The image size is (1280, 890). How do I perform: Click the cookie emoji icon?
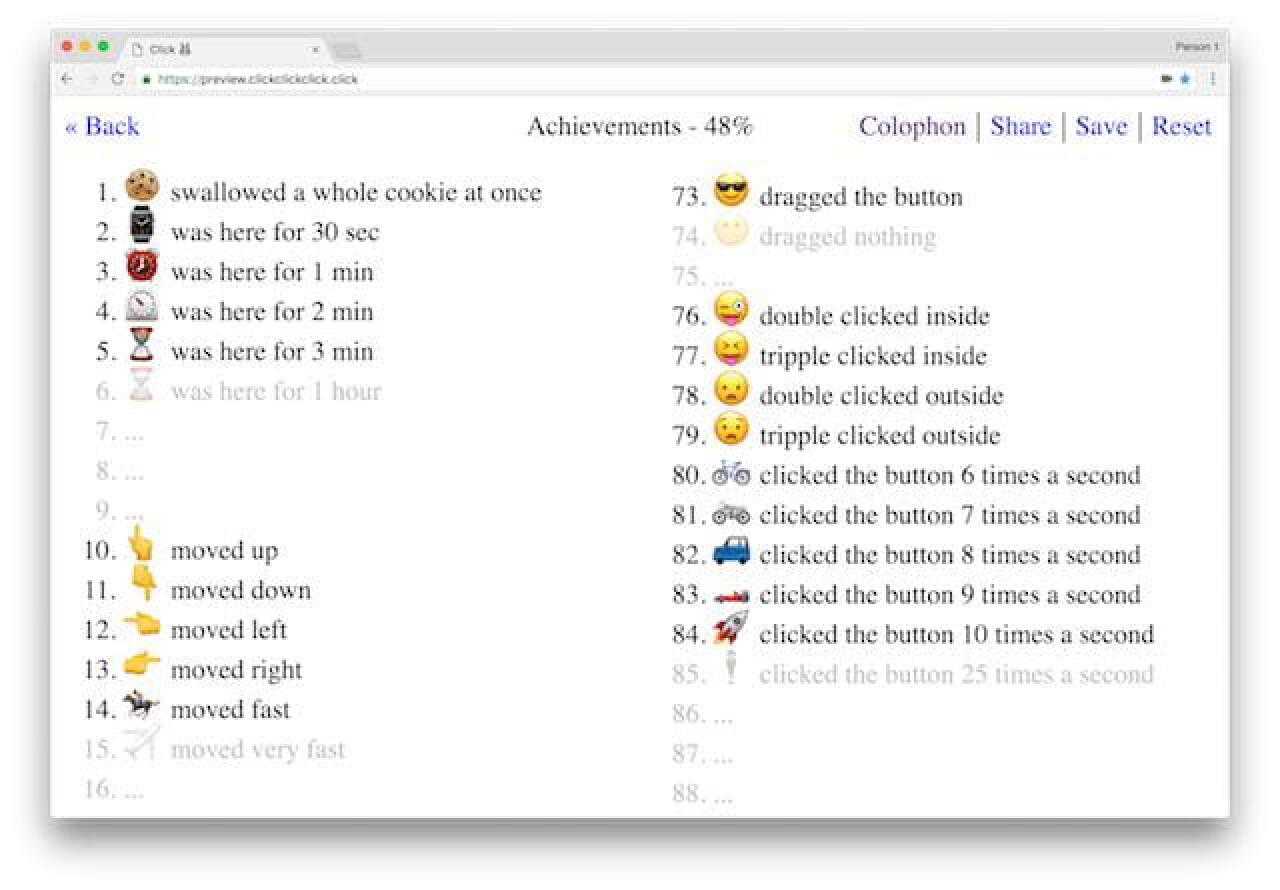(x=142, y=187)
